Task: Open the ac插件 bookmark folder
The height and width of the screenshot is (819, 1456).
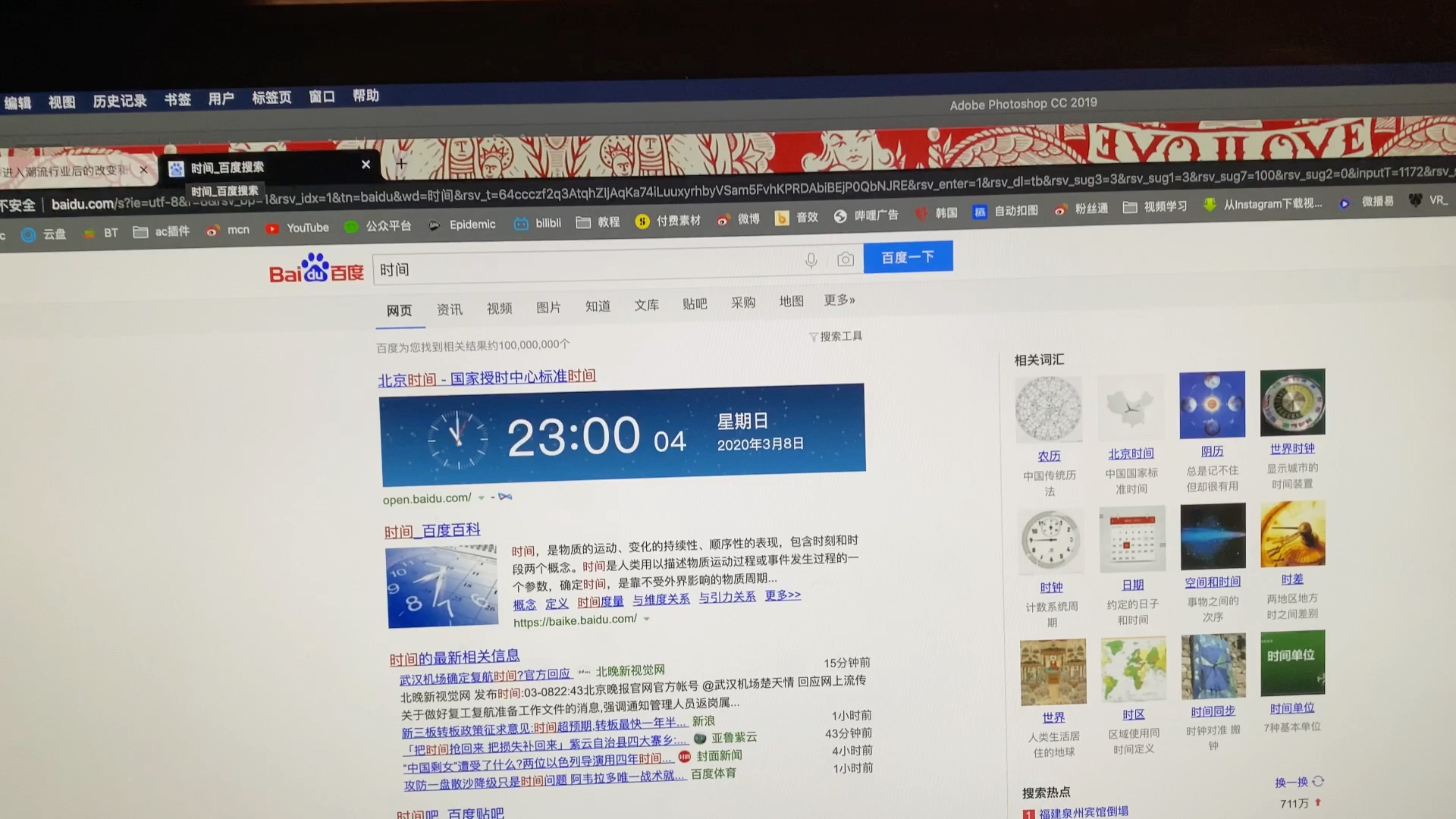Action: [x=162, y=231]
